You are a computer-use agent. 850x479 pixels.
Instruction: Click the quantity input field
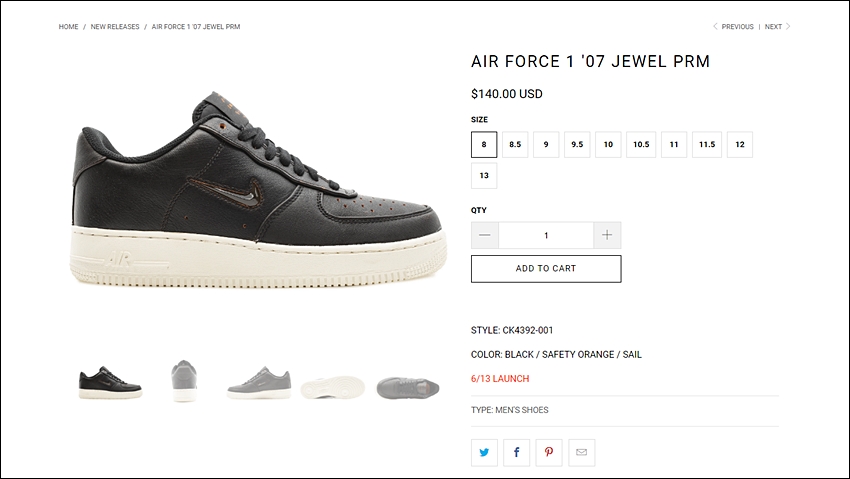click(x=546, y=235)
